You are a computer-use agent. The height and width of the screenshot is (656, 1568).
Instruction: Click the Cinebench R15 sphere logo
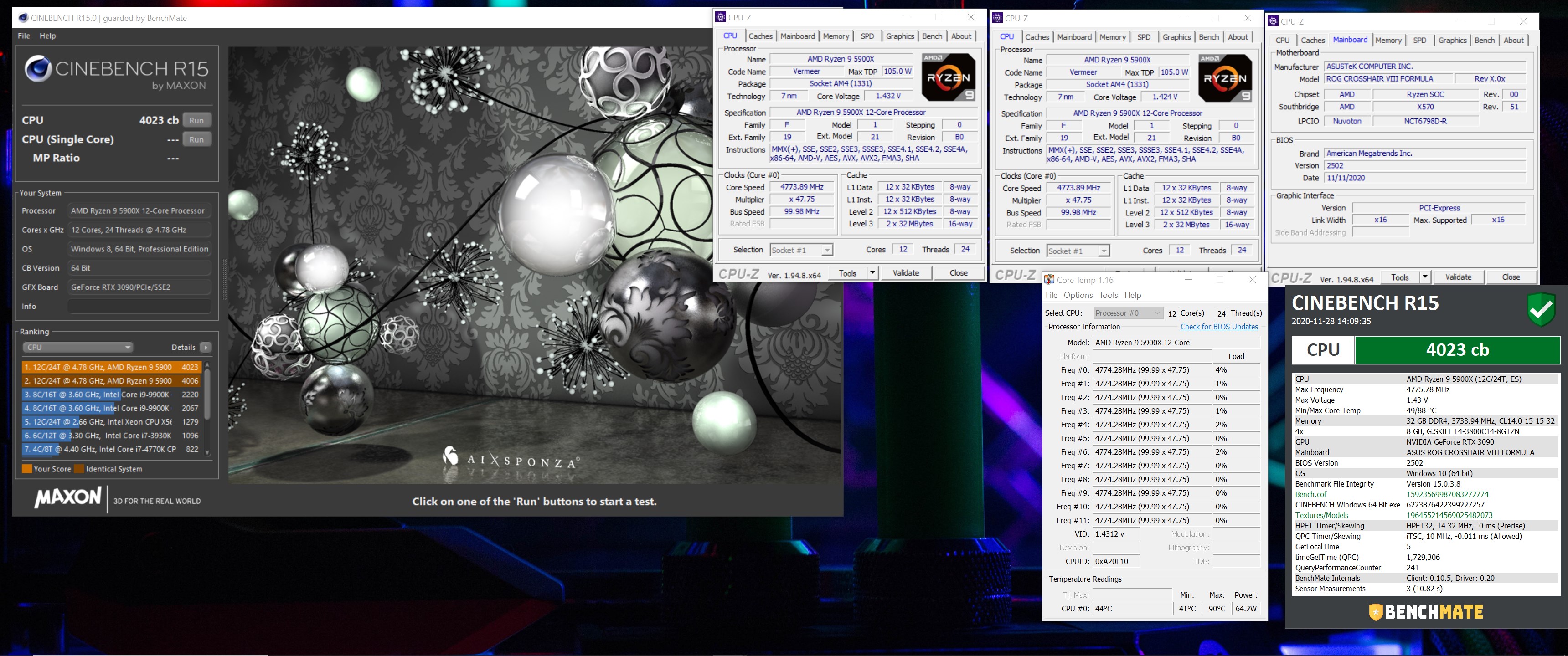[x=38, y=69]
